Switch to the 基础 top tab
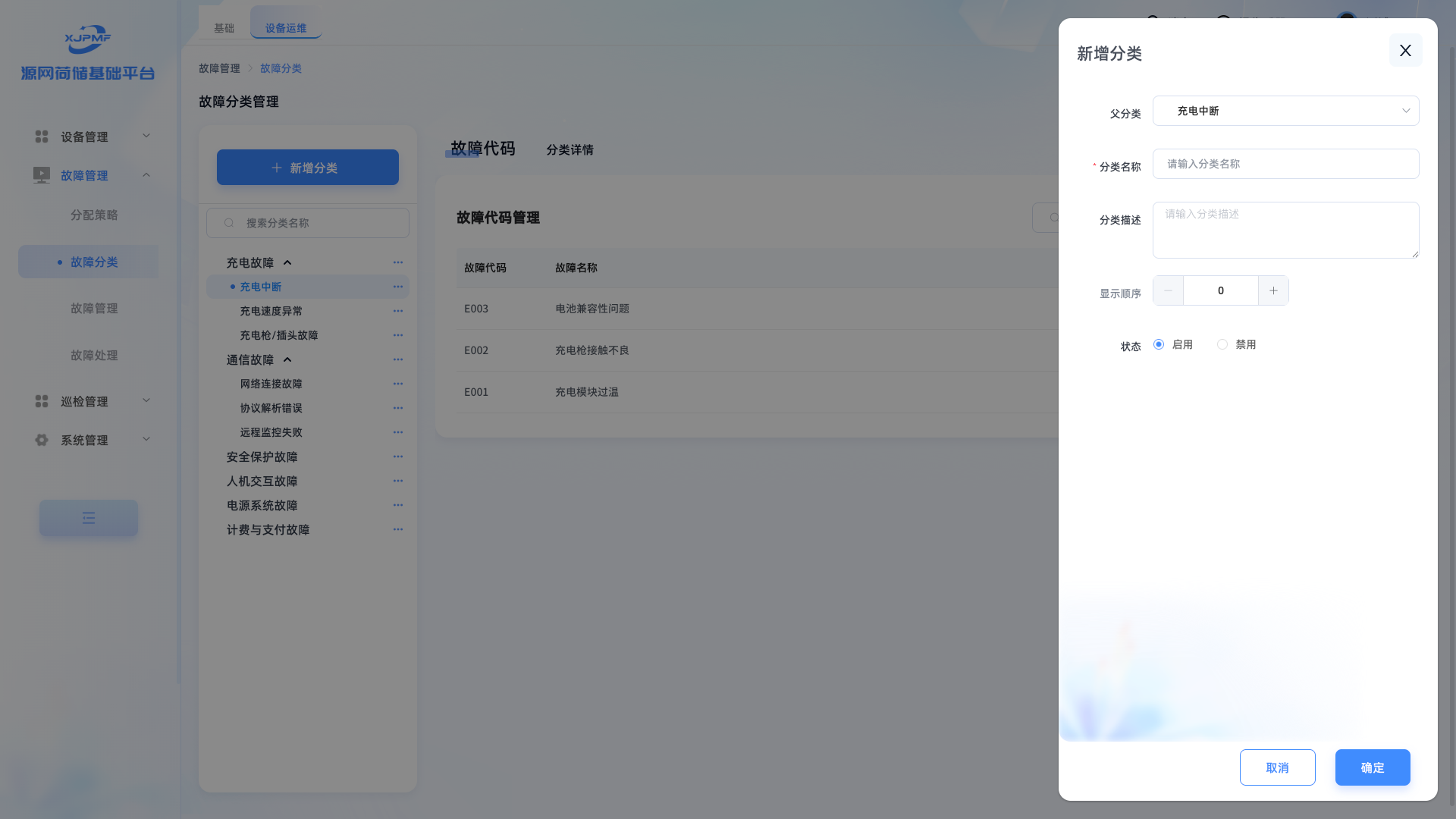The image size is (1456, 819). 224,28
